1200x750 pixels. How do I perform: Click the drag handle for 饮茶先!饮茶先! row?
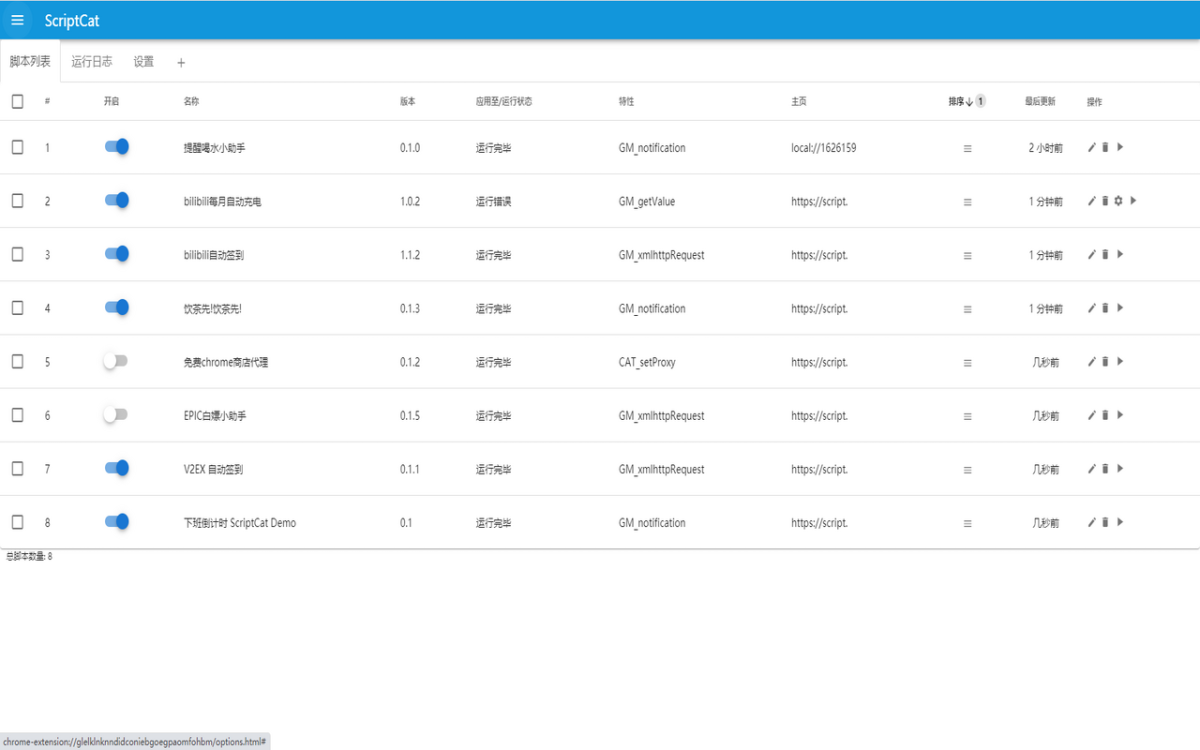click(967, 309)
